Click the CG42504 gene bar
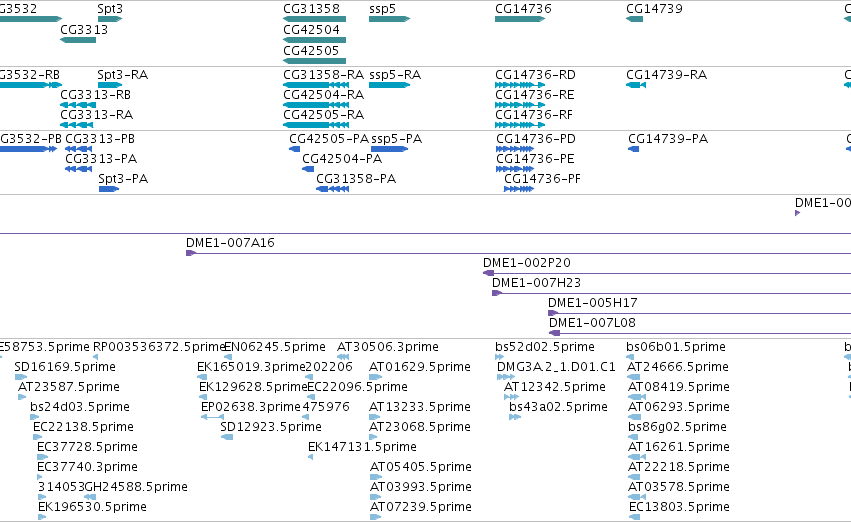851x522 pixels. [x=314, y=40]
